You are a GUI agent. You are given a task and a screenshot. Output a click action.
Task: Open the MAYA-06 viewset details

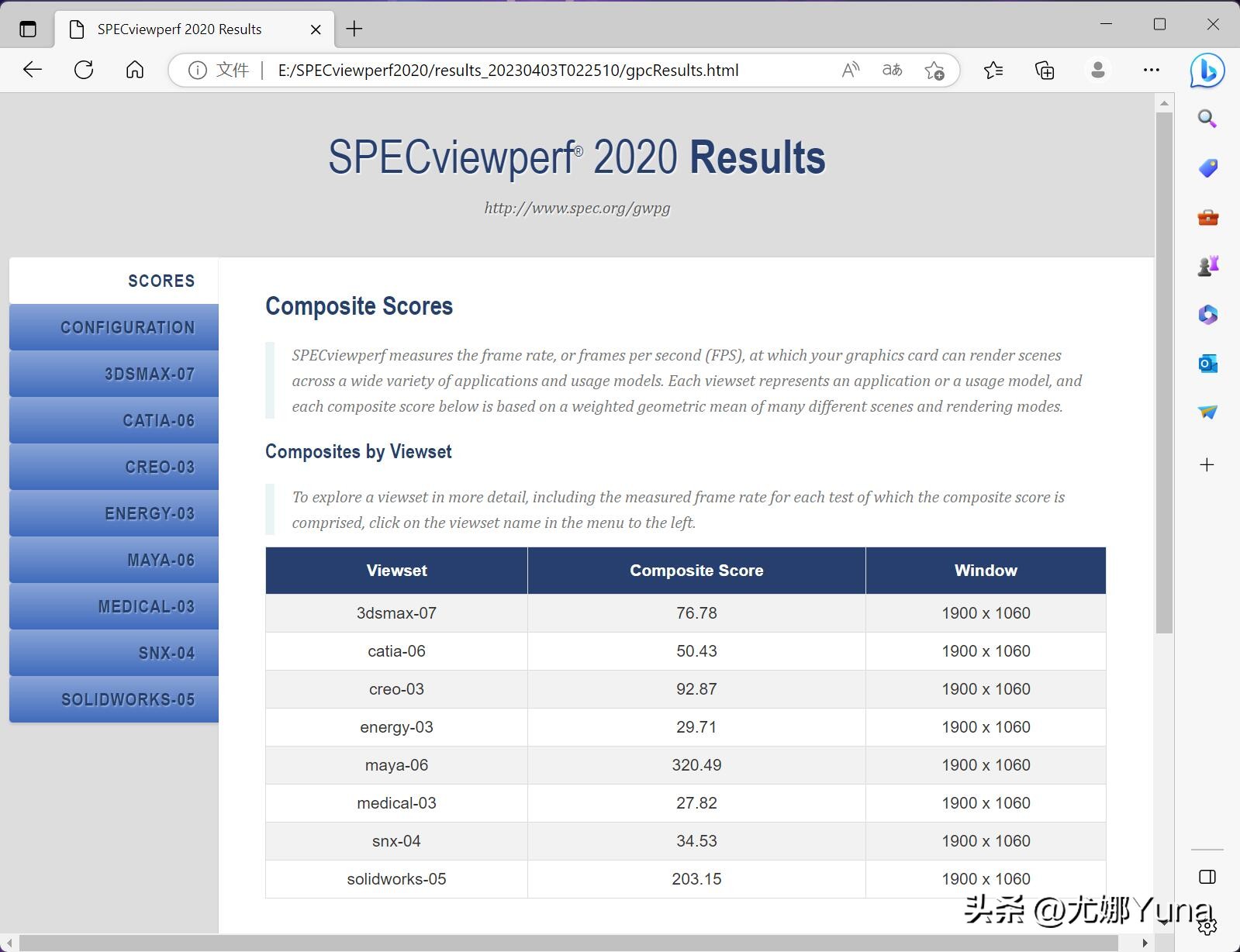coord(114,560)
